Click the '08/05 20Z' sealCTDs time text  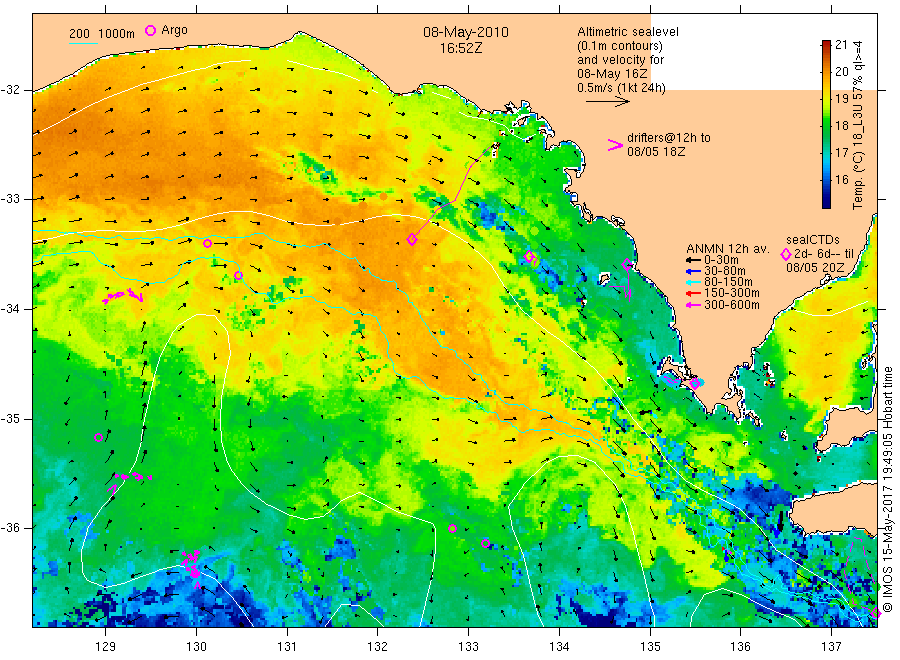tap(815, 268)
